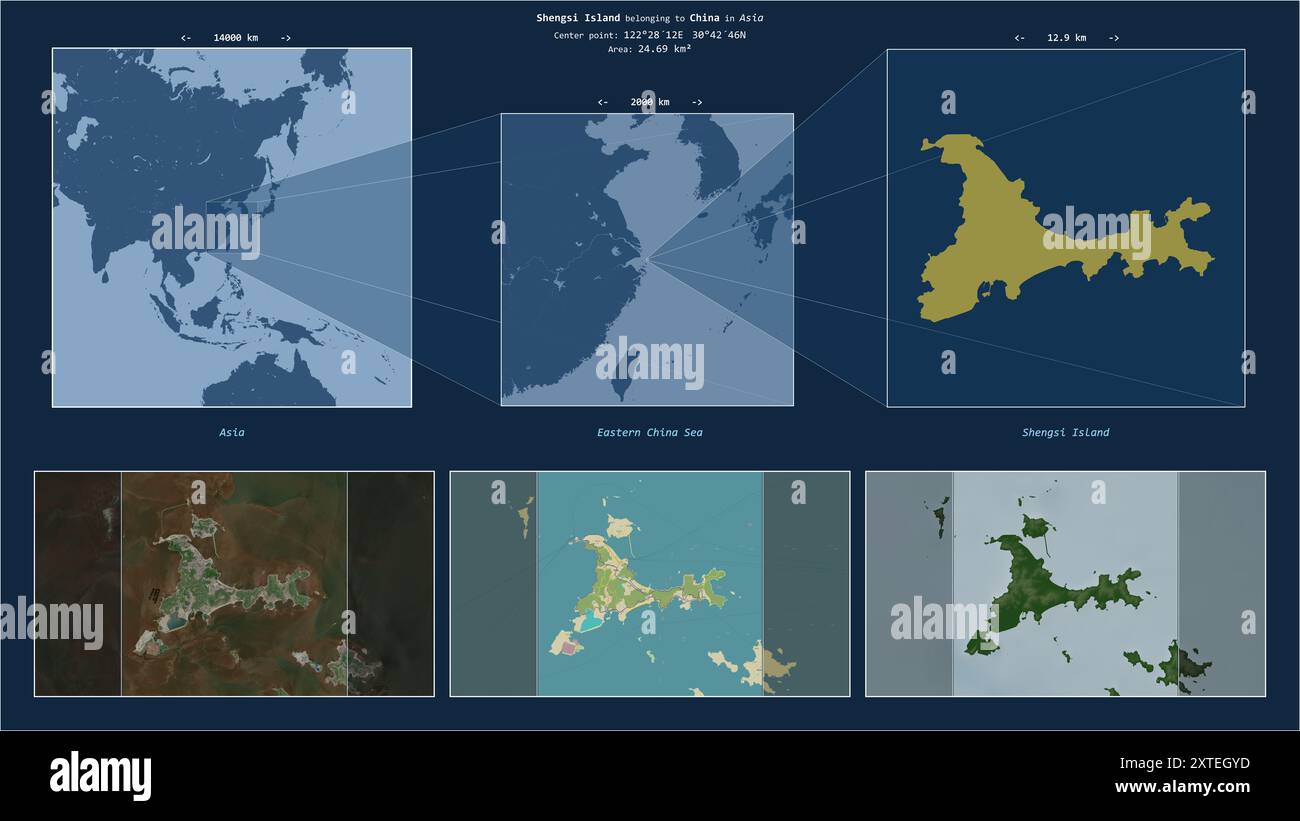
Task: Click the 'Area: 24.69 km²' text
Action: pyautogui.click(x=650, y=49)
